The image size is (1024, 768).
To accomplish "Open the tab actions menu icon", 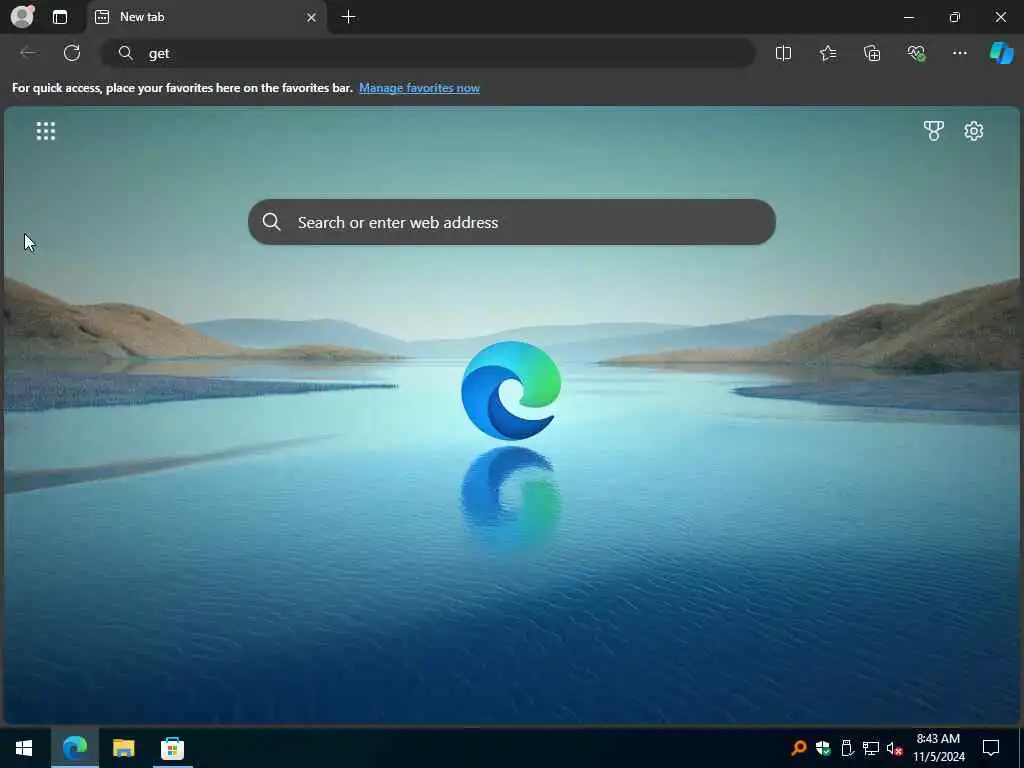I will [x=59, y=17].
